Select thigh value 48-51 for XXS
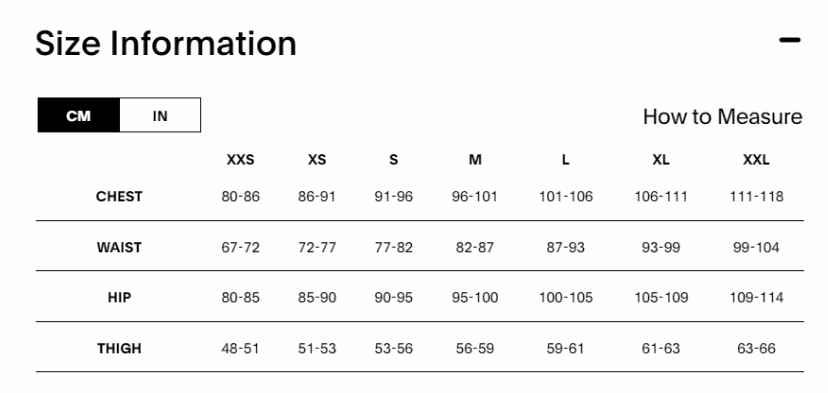The width and height of the screenshot is (828, 393). (240, 348)
